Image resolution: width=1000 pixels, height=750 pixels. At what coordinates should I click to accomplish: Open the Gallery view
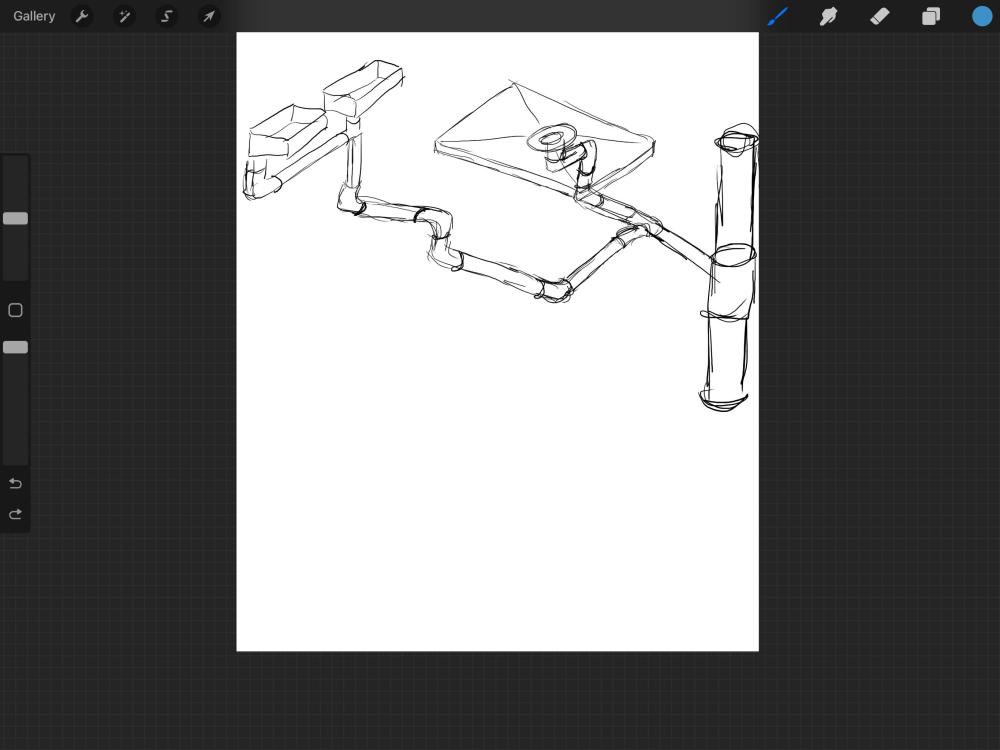point(34,16)
